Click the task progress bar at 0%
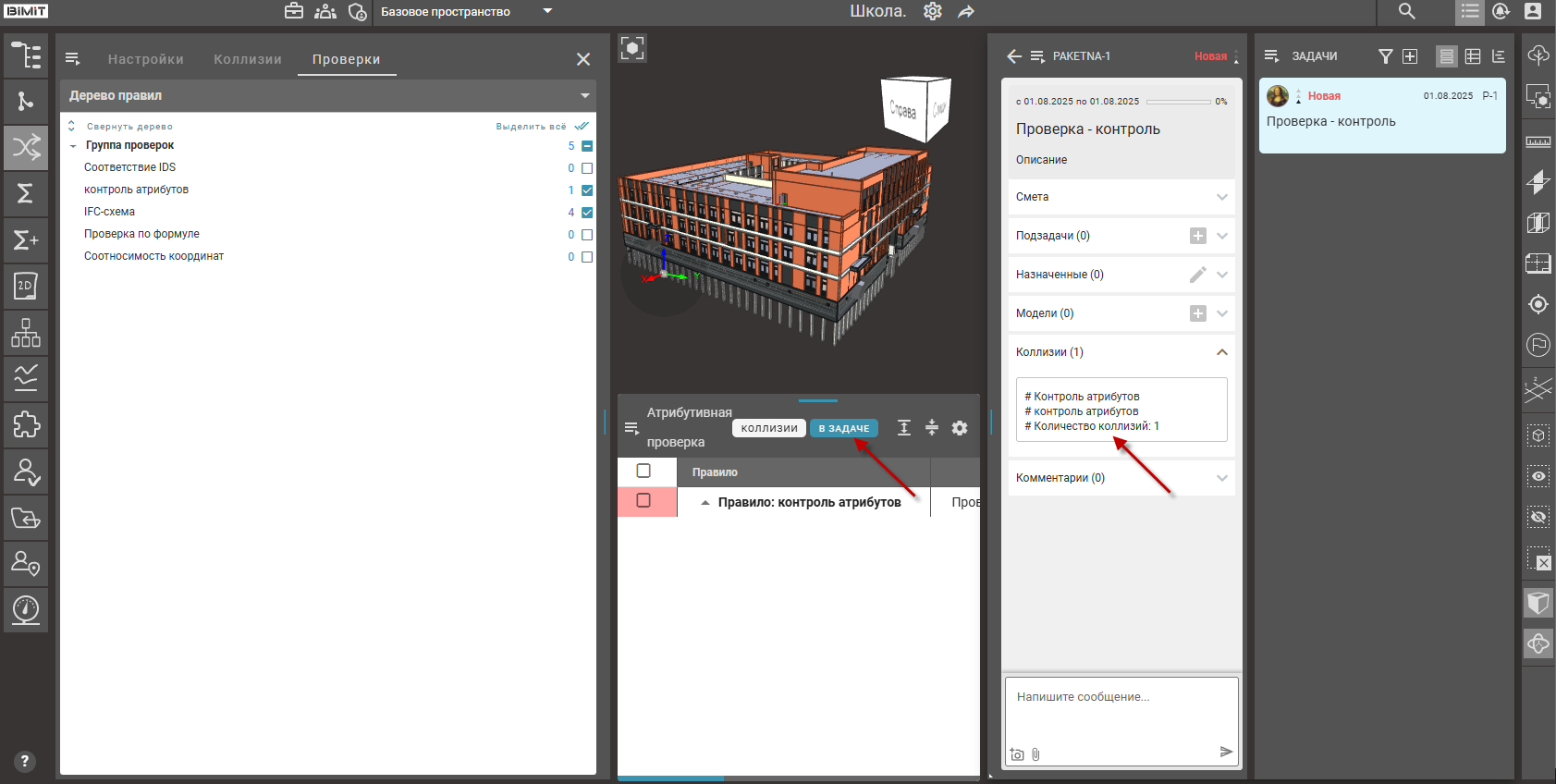Screen dimensions: 1556x784 point(1178,102)
